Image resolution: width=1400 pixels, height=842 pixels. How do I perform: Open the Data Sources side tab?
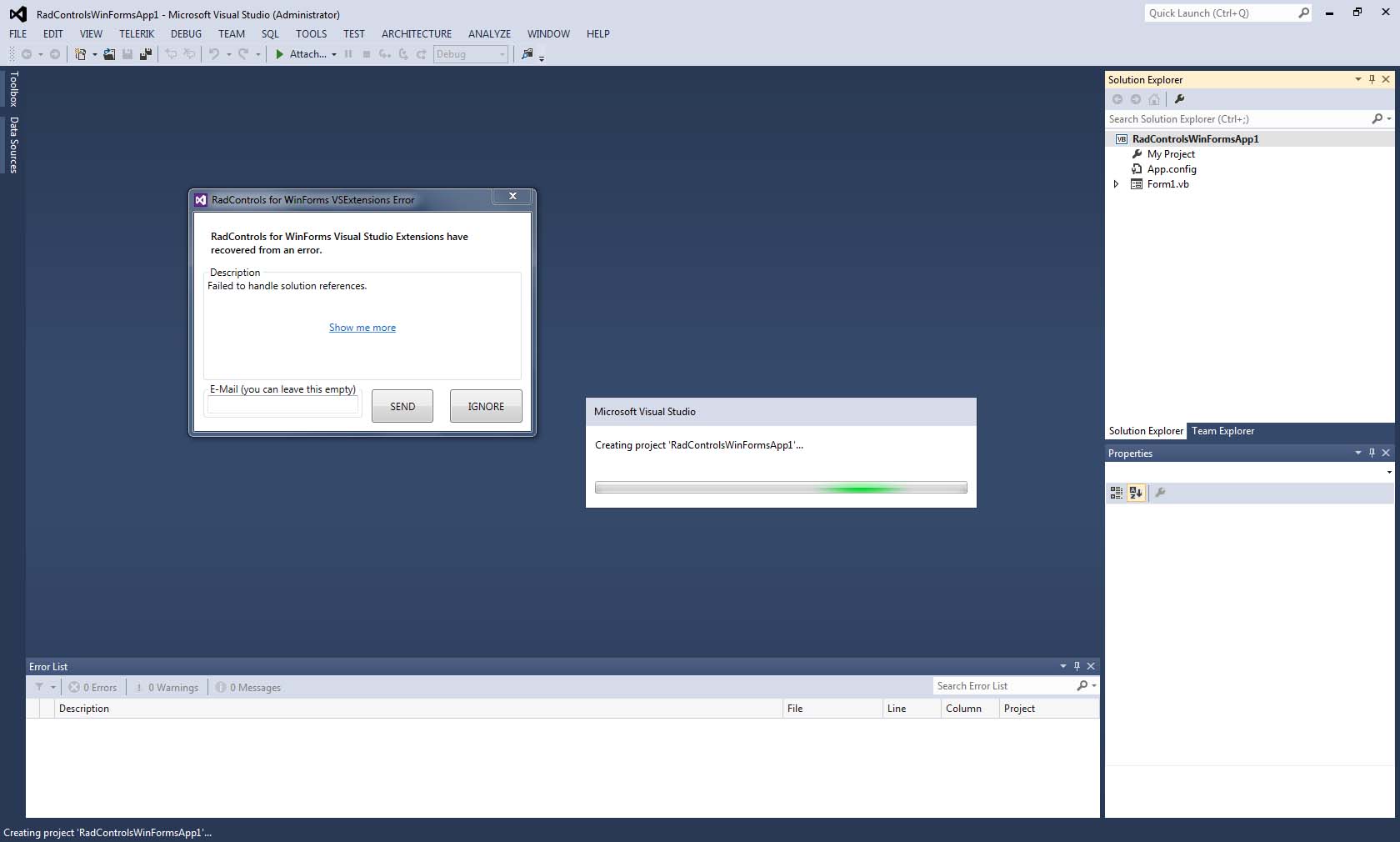point(13,144)
